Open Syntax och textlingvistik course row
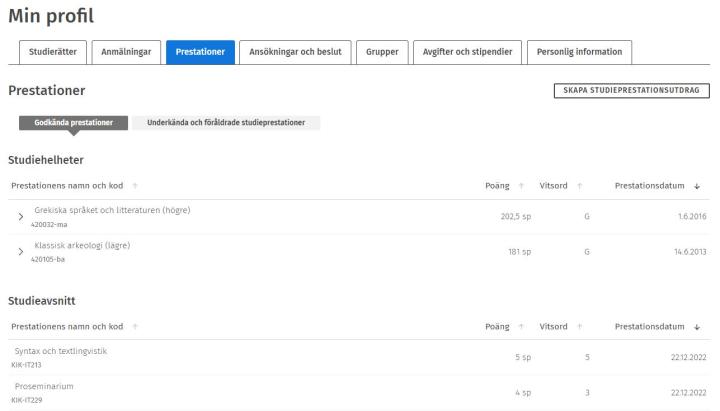720x411 pixels. pyautogui.click(x=61, y=351)
